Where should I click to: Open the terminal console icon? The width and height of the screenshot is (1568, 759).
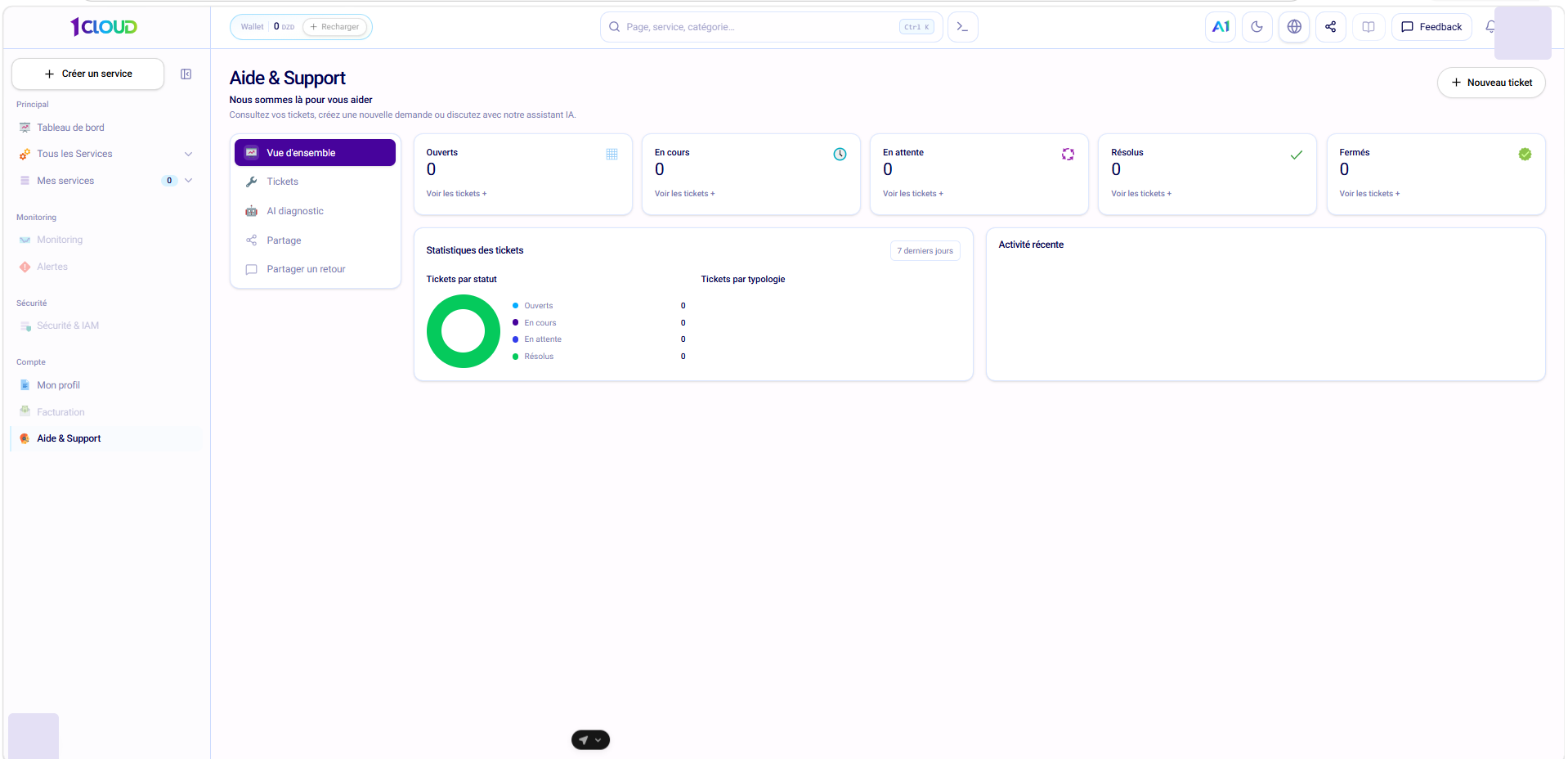[962, 27]
